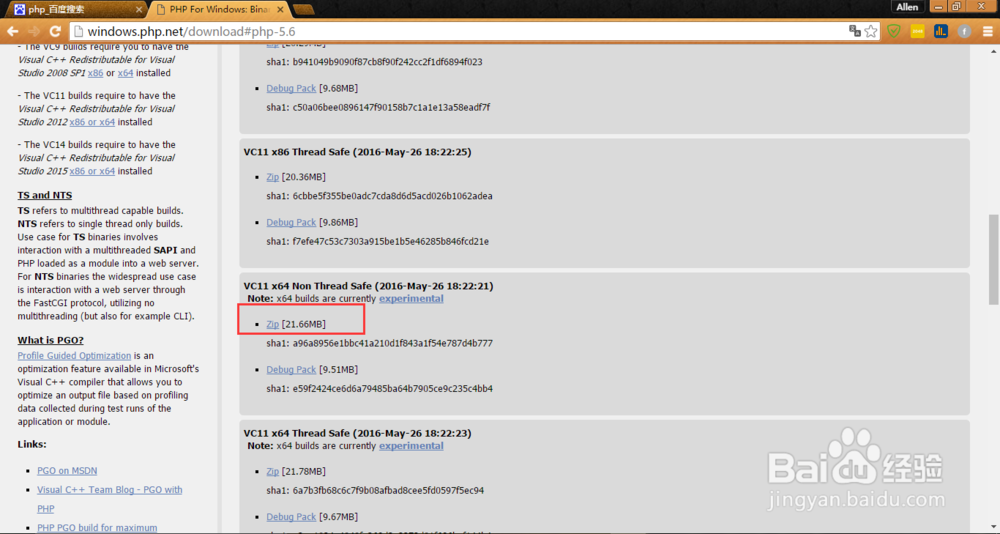Click the VC11 x64 Non Thread Safe heading
1000x534 pixels.
[368, 286]
